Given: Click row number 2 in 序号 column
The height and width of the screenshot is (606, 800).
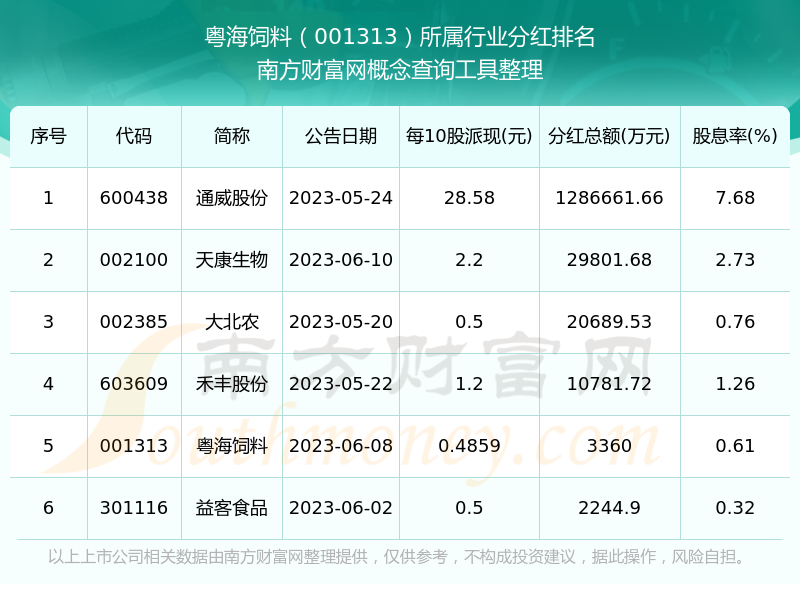Looking at the screenshot, I should coord(48,260).
